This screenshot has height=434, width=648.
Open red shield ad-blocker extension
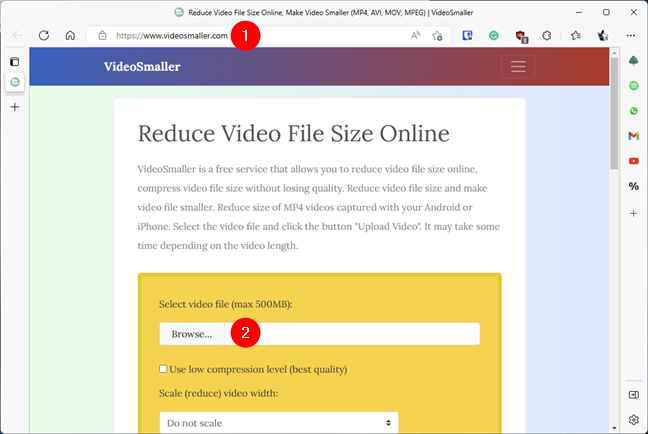(x=521, y=36)
